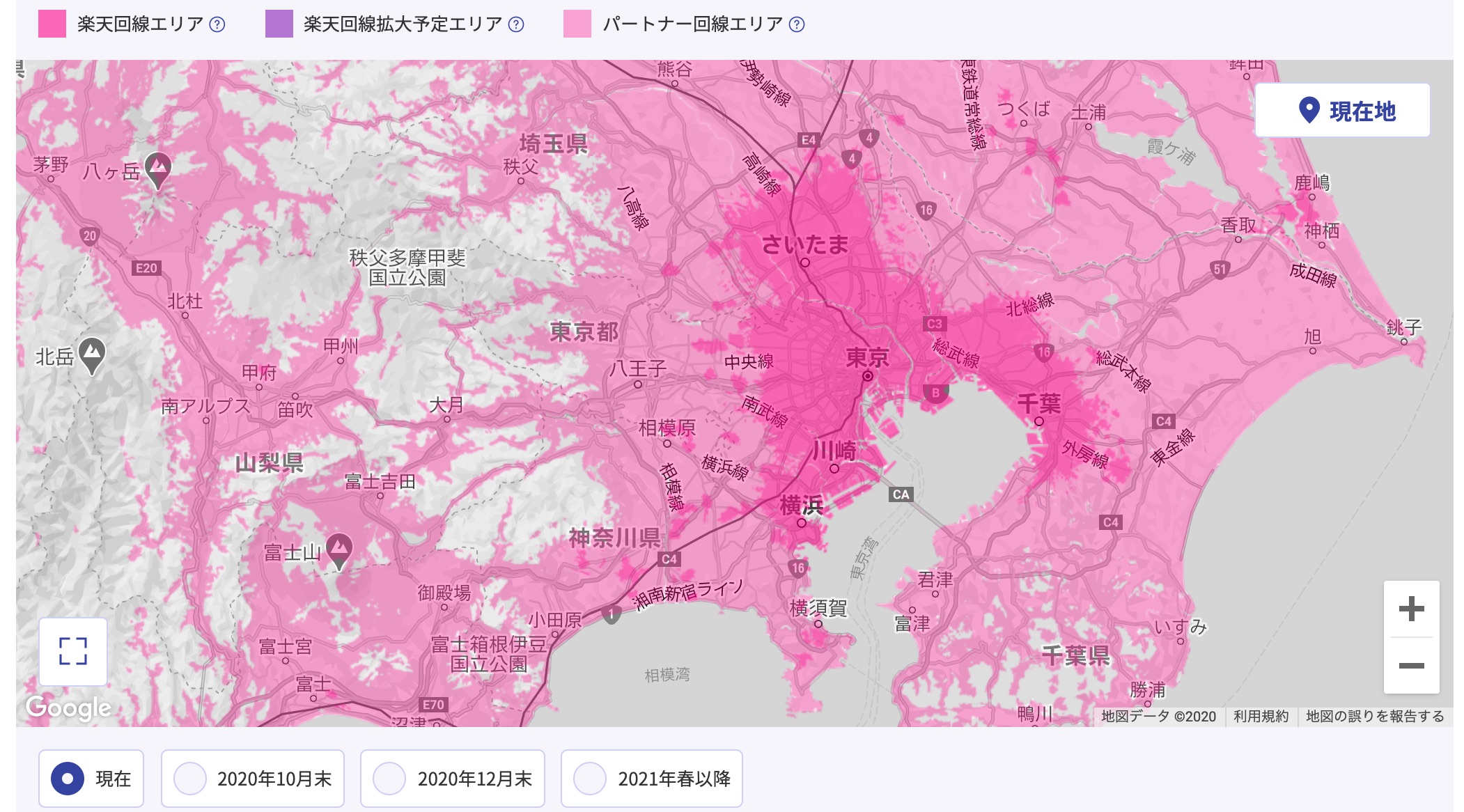Zoom in with the plus button
Viewport: 1464px width, 812px height.
tap(1411, 609)
